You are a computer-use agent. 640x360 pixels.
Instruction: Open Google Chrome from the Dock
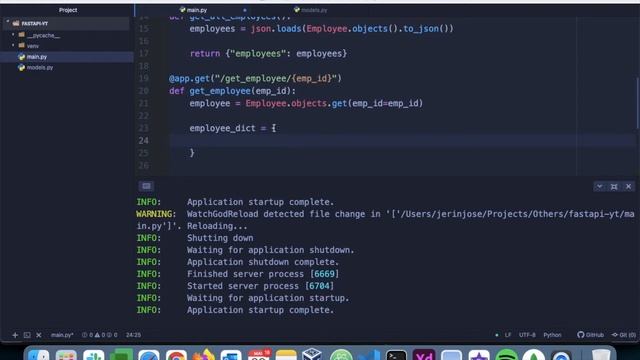pyautogui.click(x=176, y=355)
